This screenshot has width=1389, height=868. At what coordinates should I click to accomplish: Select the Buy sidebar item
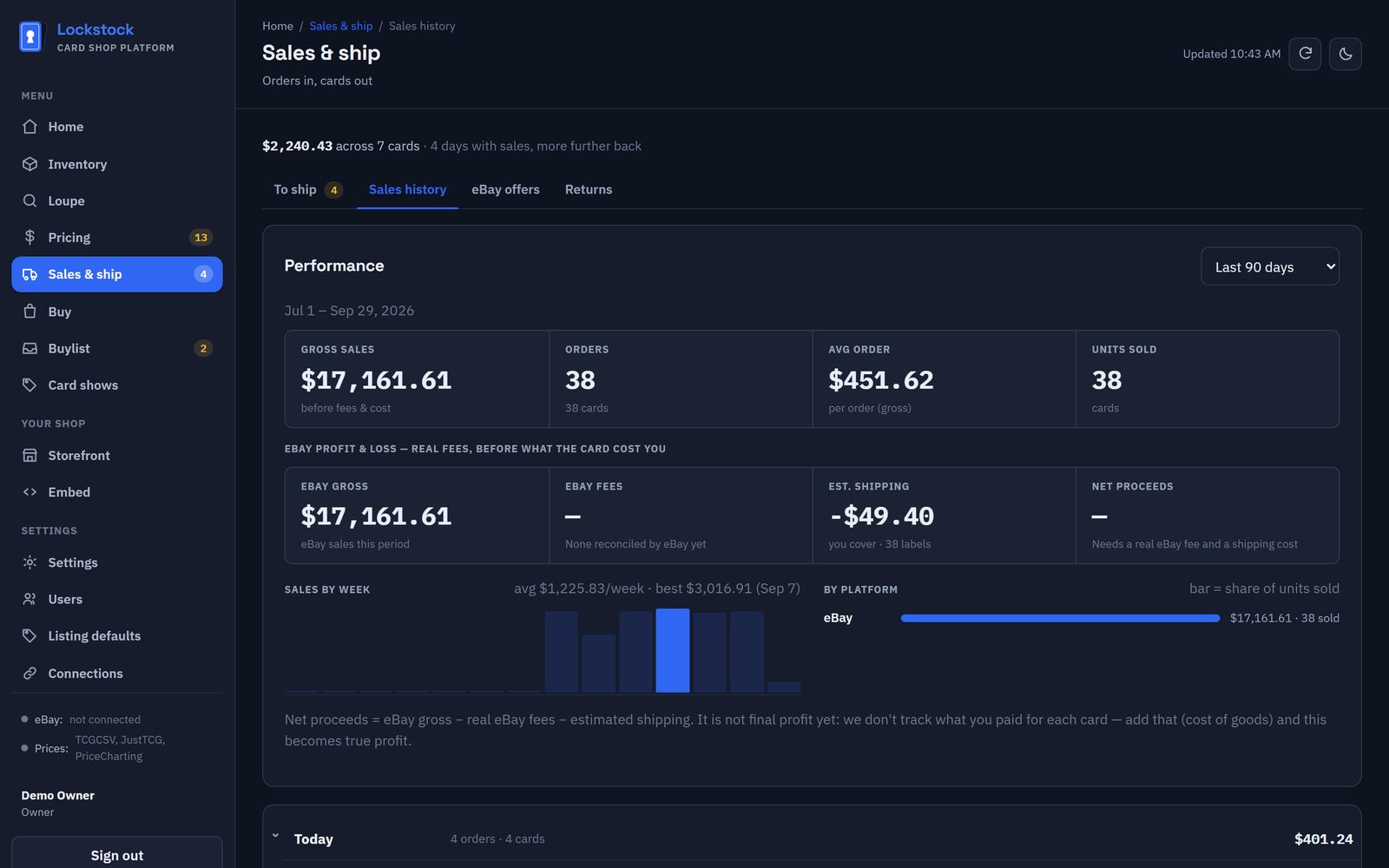(x=117, y=312)
